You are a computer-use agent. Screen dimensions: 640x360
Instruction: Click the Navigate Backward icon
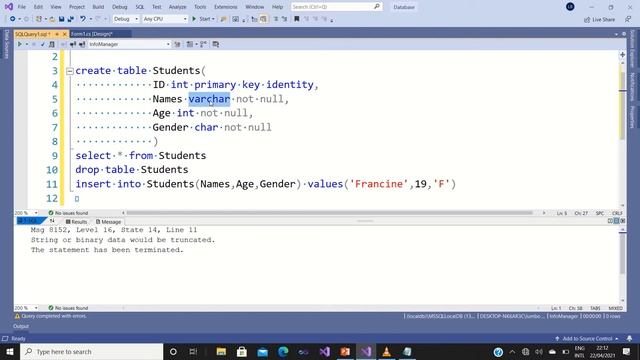[12, 19]
